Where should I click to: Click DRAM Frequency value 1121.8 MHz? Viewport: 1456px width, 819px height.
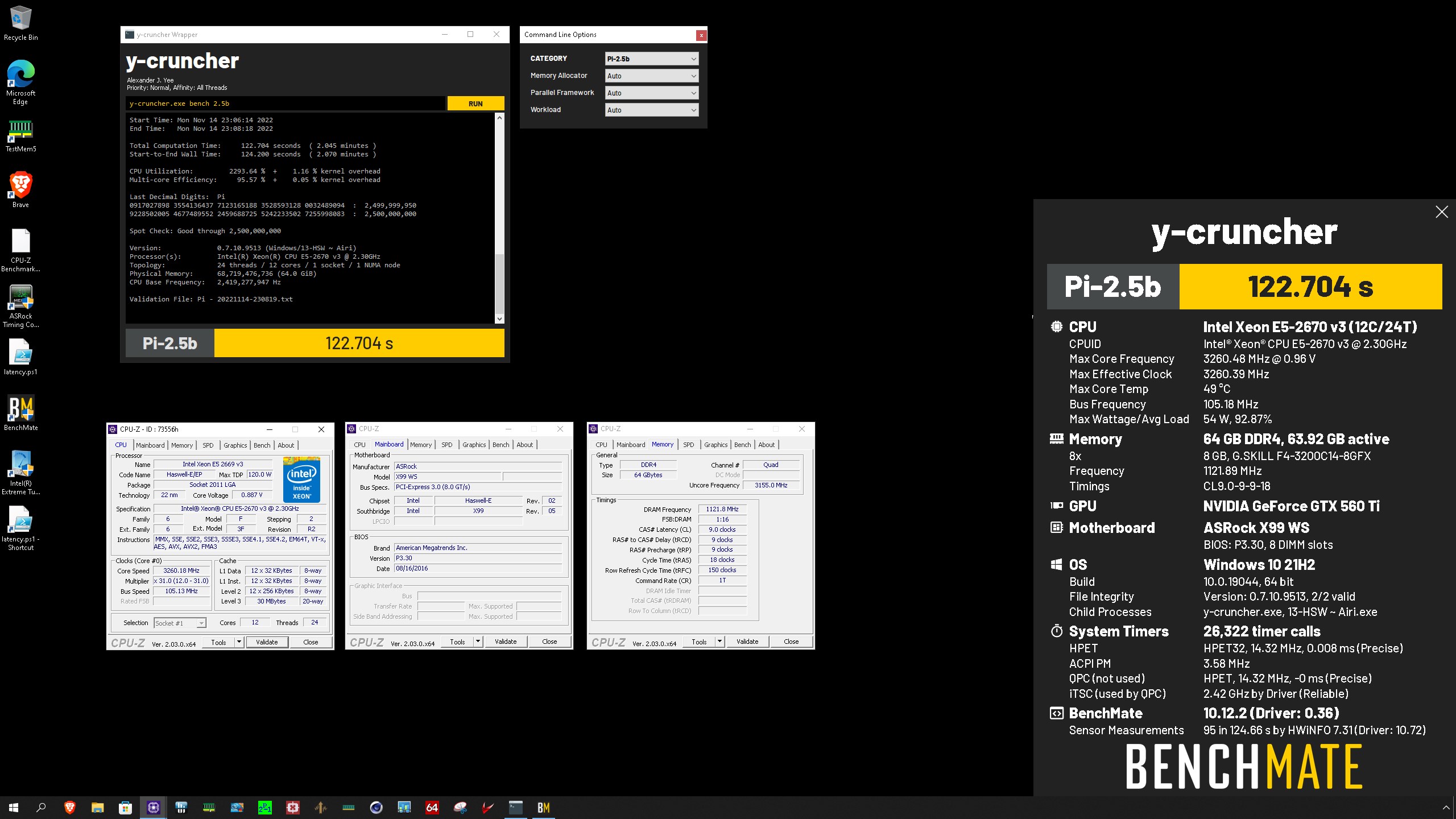[722, 510]
